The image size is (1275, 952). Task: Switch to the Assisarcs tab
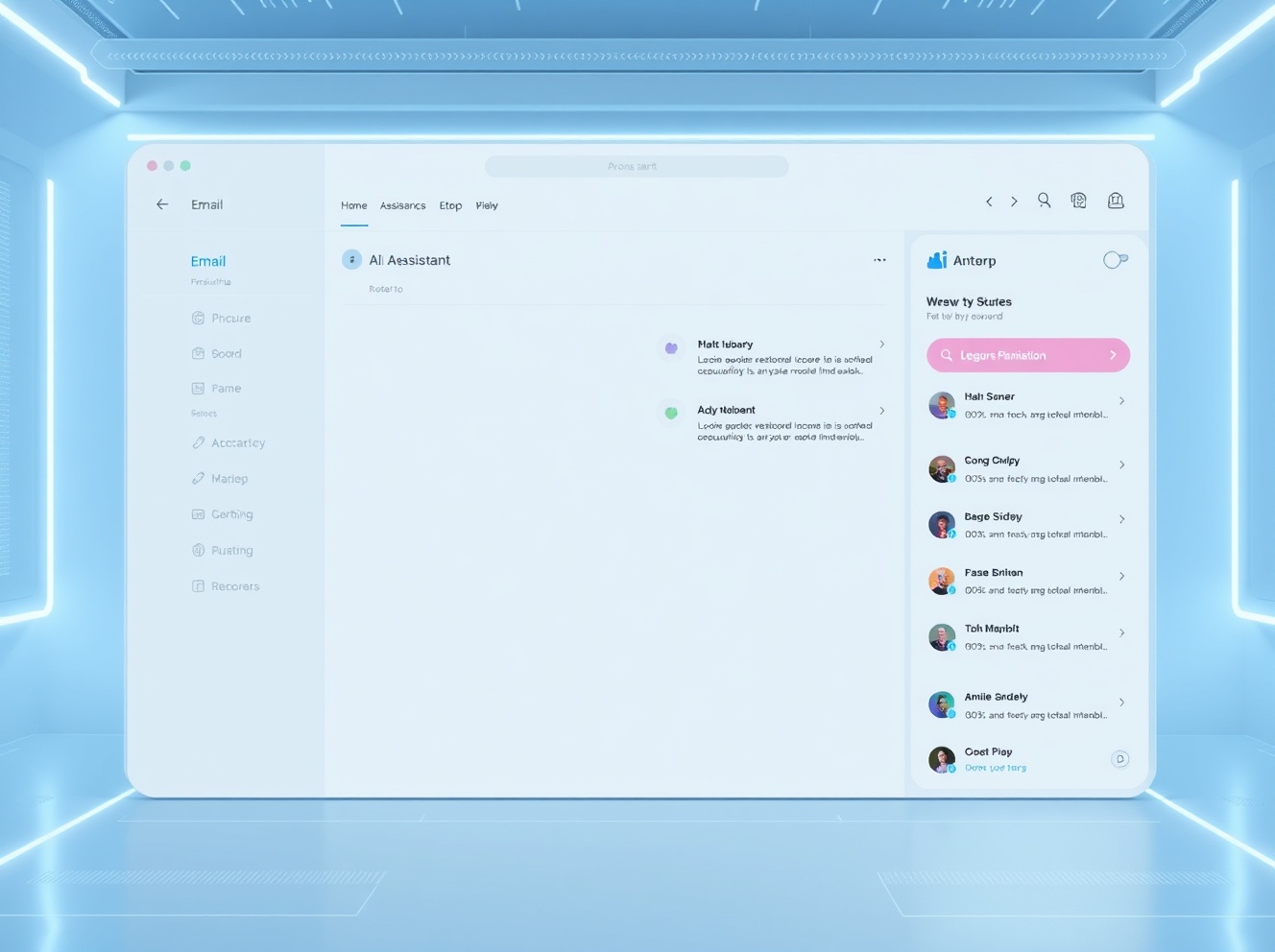click(402, 205)
